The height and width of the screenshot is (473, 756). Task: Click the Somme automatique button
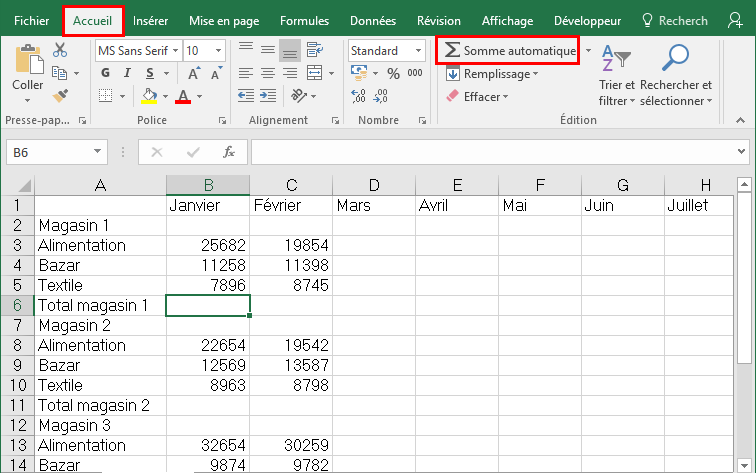510,50
